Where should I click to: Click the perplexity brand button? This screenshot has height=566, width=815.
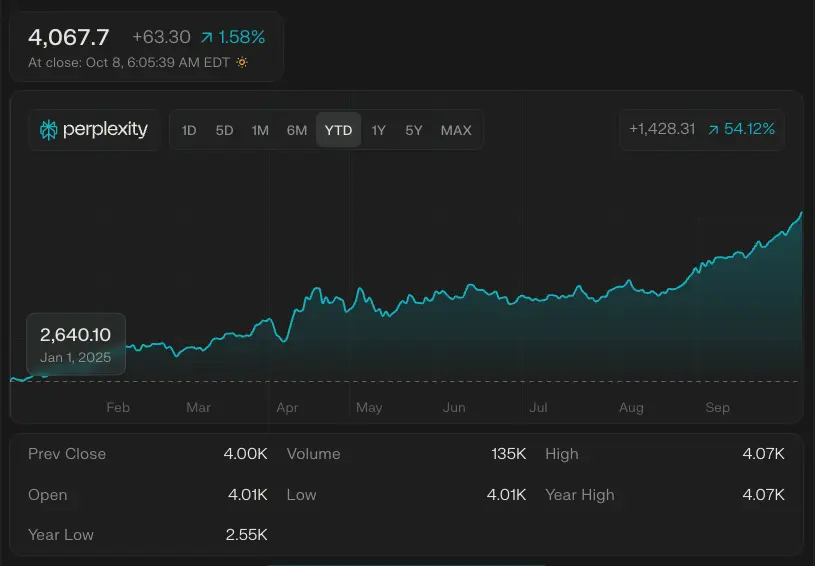(94, 130)
